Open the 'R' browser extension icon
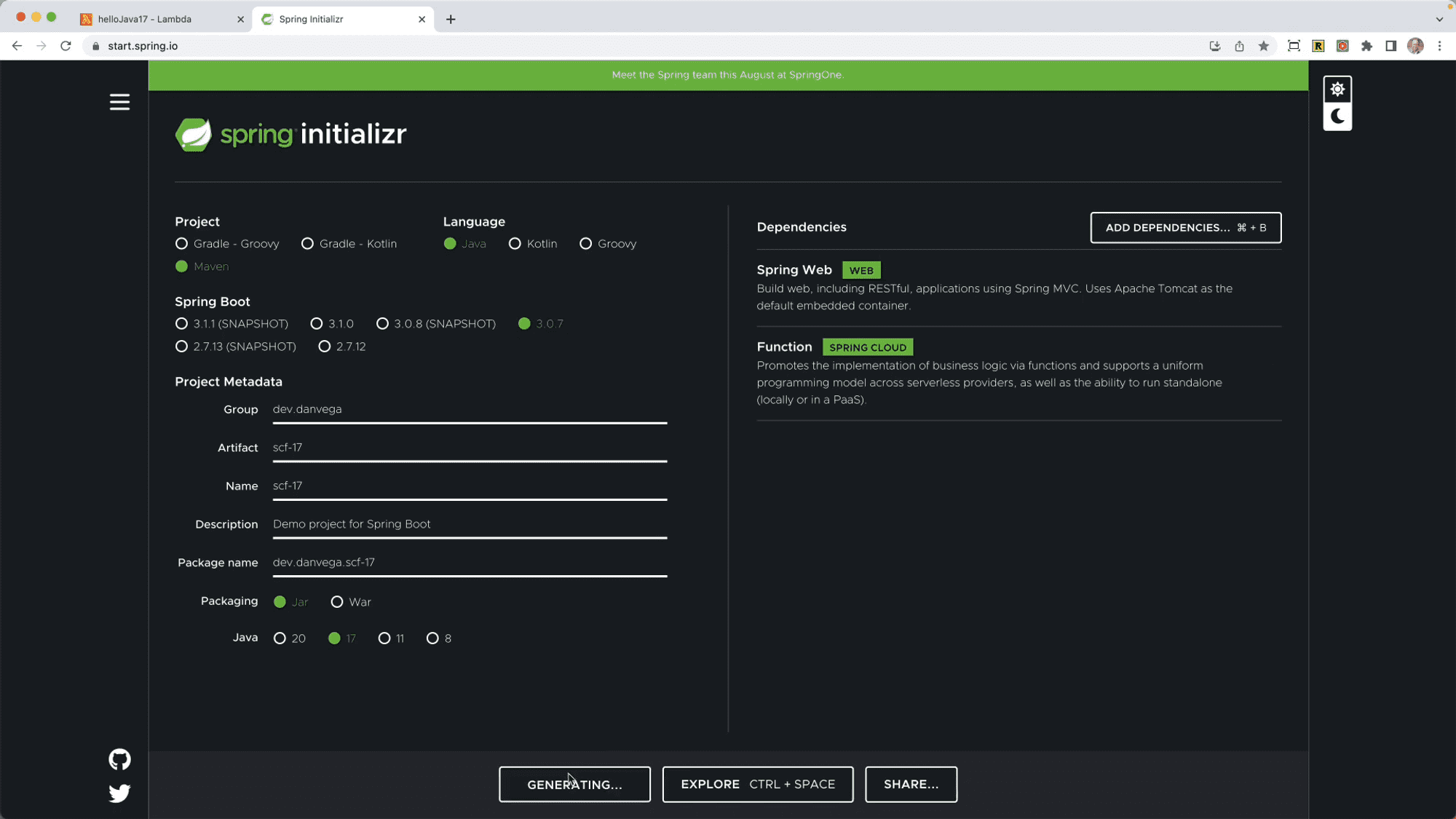This screenshot has width=1456, height=819. click(x=1318, y=45)
